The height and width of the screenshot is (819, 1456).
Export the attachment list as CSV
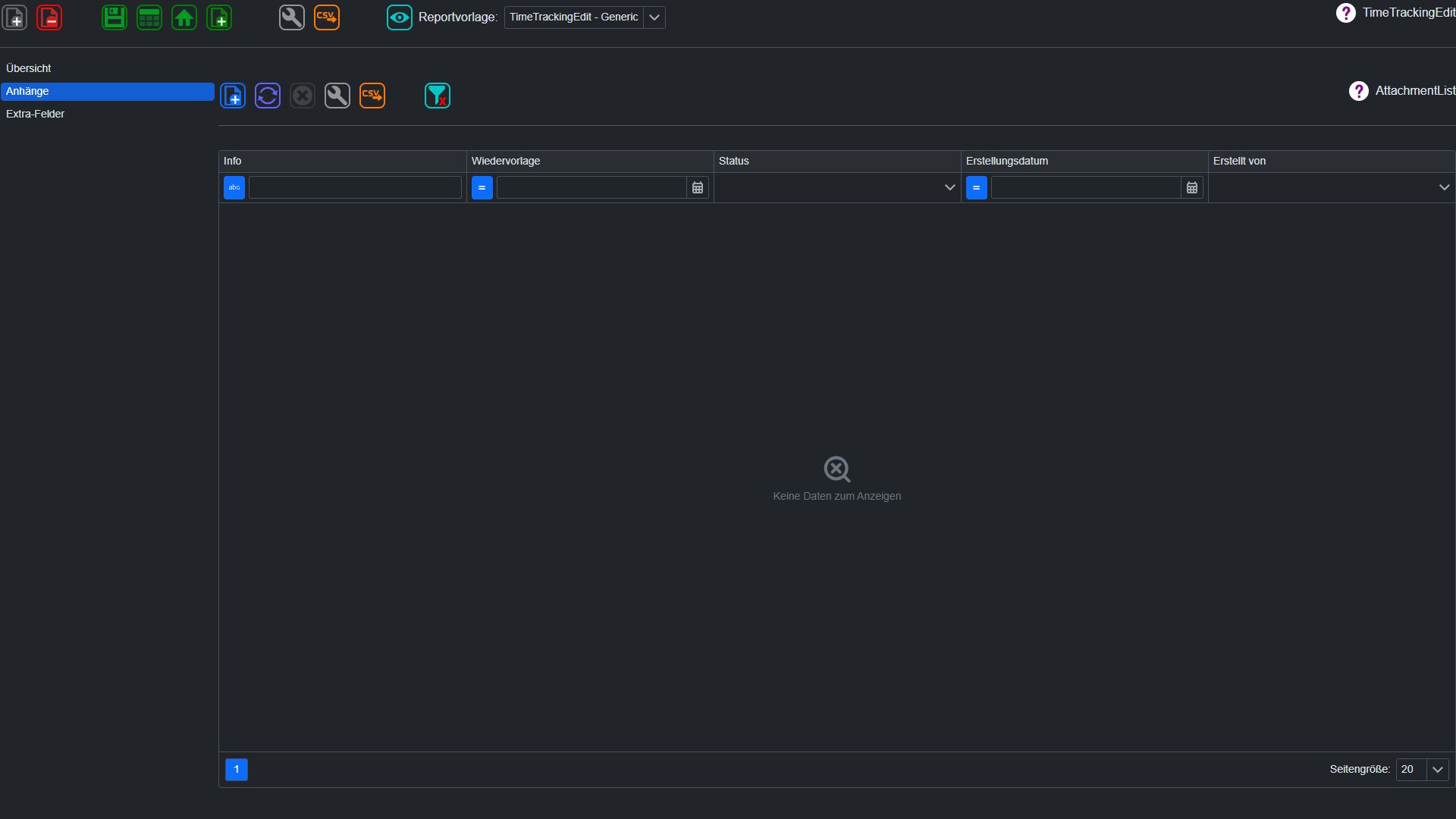[x=372, y=96]
